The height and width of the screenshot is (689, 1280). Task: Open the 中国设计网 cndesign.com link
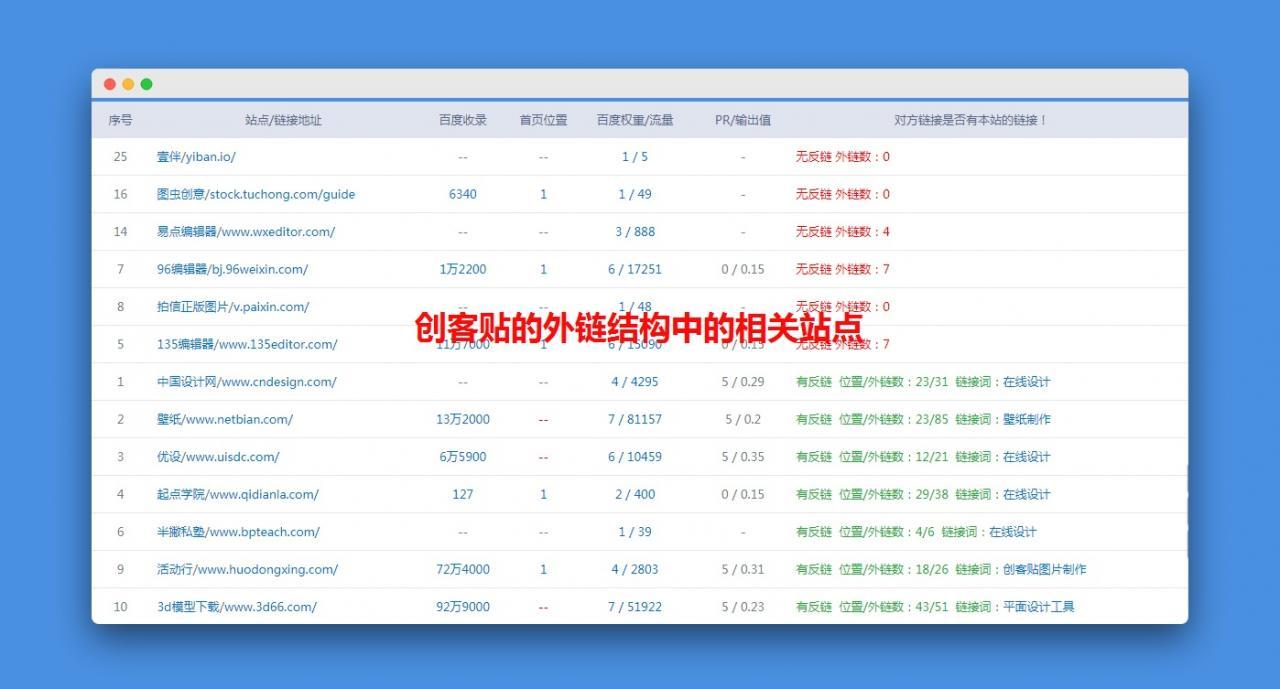click(x=247, y=382)
